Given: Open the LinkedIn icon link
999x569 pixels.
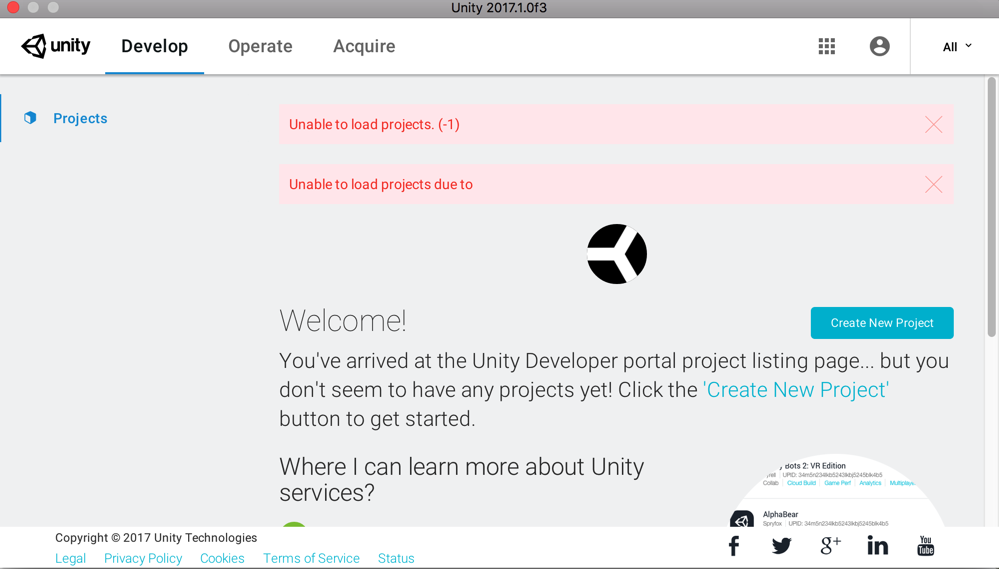Looking at the screenshot, I should click(877, 546).
